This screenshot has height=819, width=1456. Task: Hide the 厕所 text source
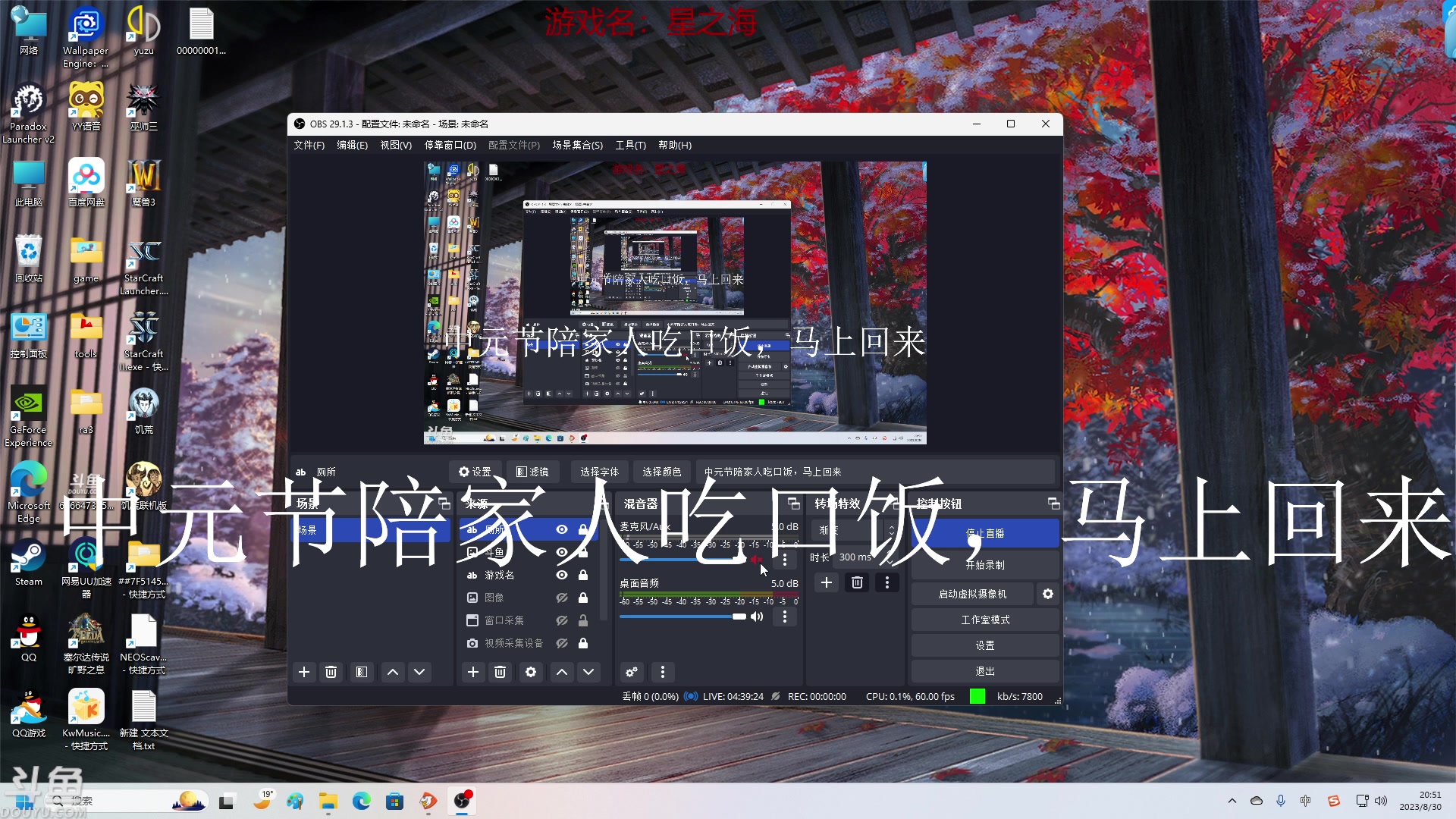point(562,529)
